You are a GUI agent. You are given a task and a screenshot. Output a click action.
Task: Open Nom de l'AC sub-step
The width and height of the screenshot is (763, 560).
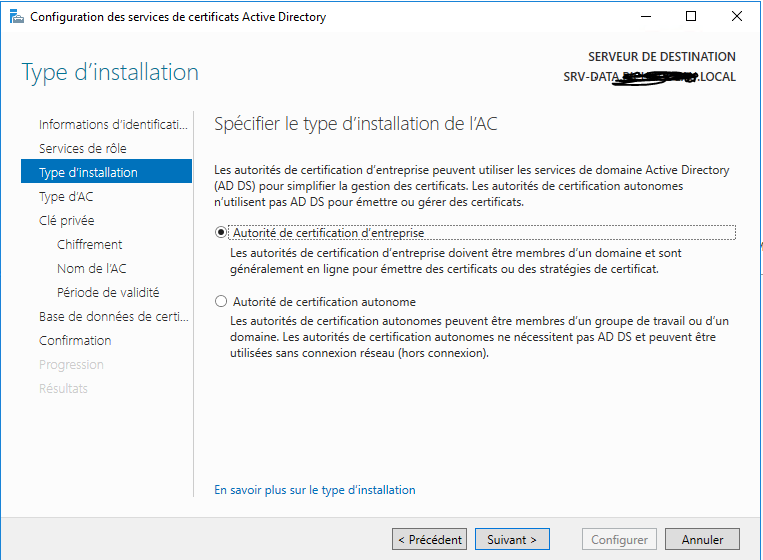(x=91, y=269)
